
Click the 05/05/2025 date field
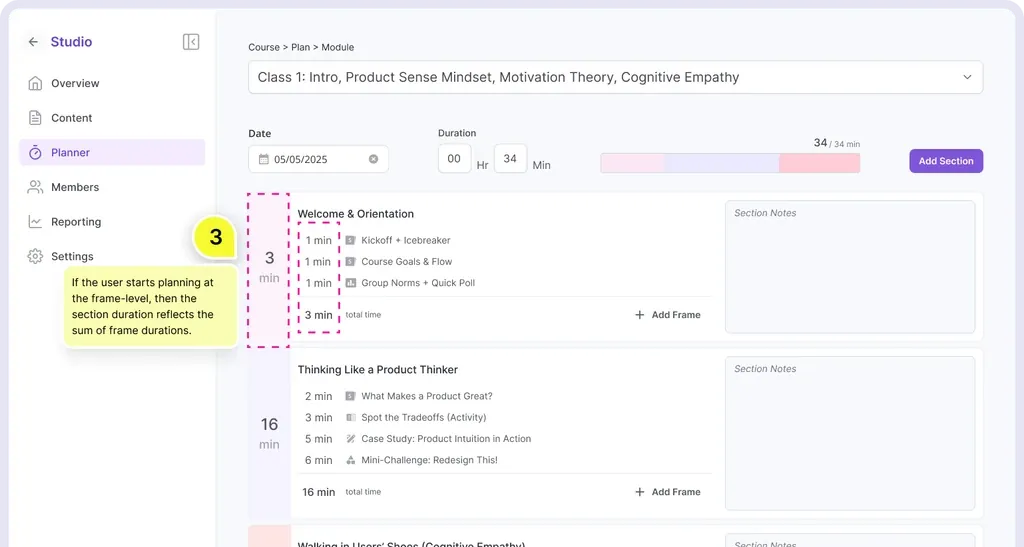click(x=318, y=159)
